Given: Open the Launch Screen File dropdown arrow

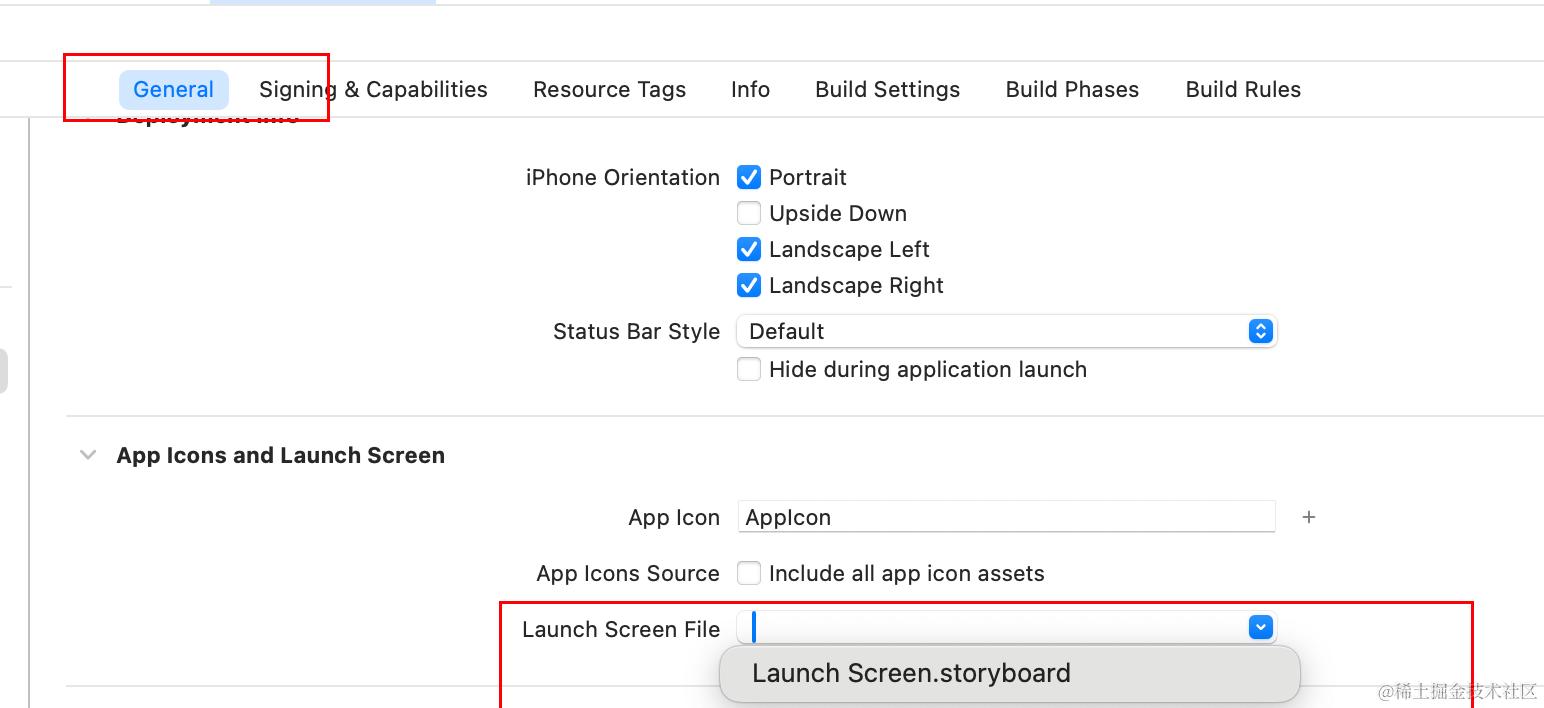Looking at the screenshot, I should click(1260, 627).
